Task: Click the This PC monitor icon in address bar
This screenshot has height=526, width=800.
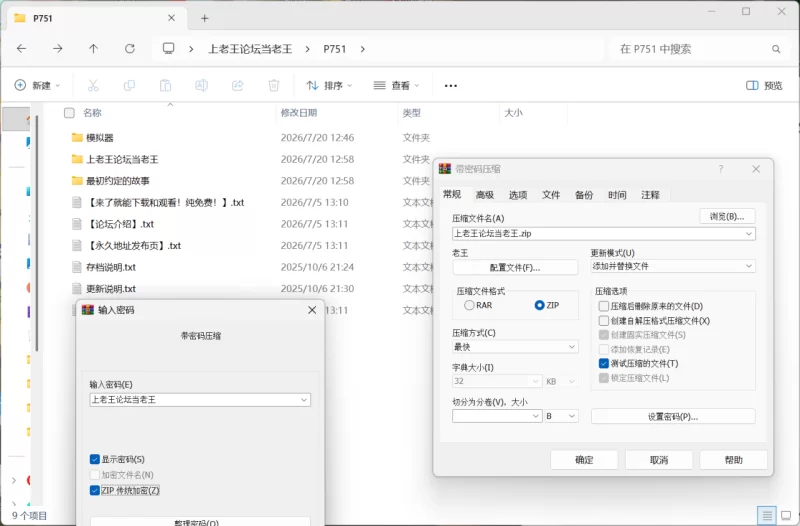Action: coord(168,48)
